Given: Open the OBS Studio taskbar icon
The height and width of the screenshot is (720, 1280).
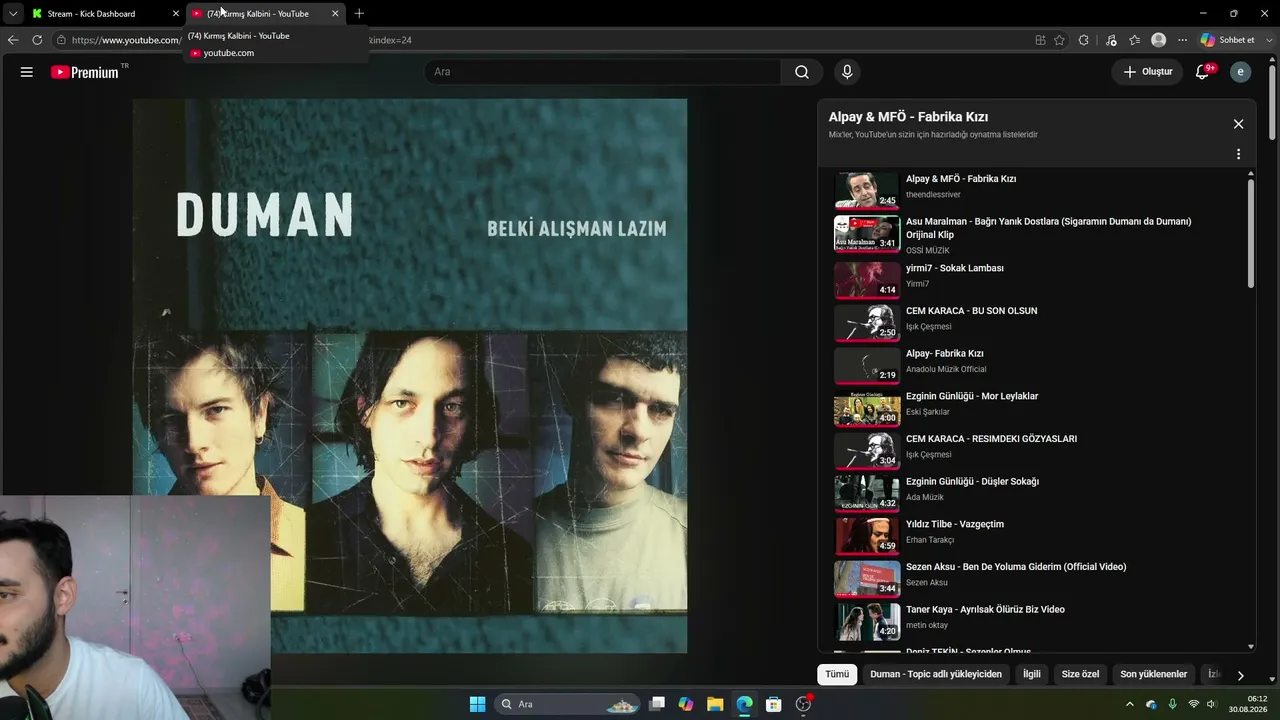Looking at the screenshot, I should [x=803, y=704].
